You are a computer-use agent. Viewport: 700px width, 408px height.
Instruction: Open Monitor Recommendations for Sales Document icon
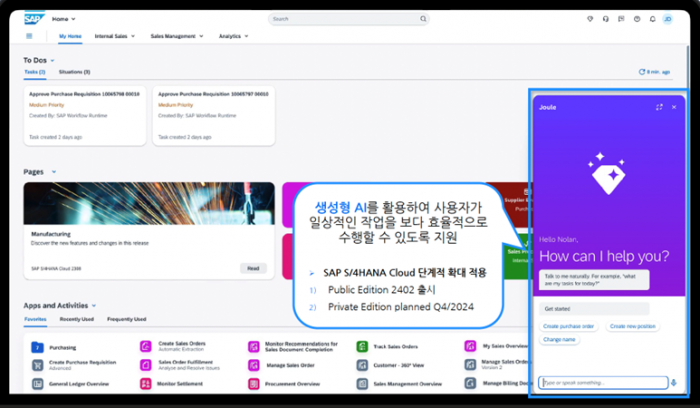254,346
